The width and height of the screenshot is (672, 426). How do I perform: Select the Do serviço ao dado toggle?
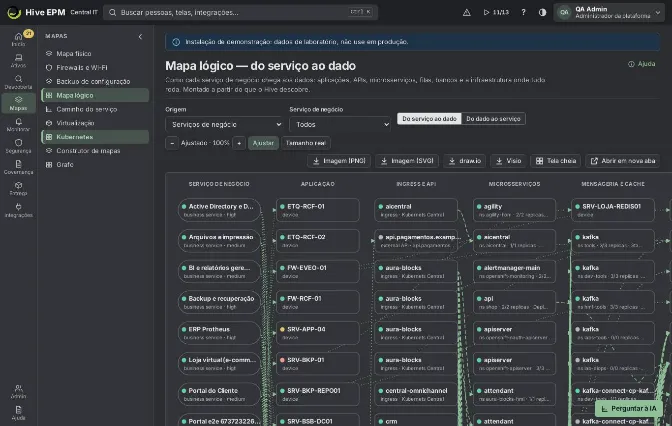429,119
